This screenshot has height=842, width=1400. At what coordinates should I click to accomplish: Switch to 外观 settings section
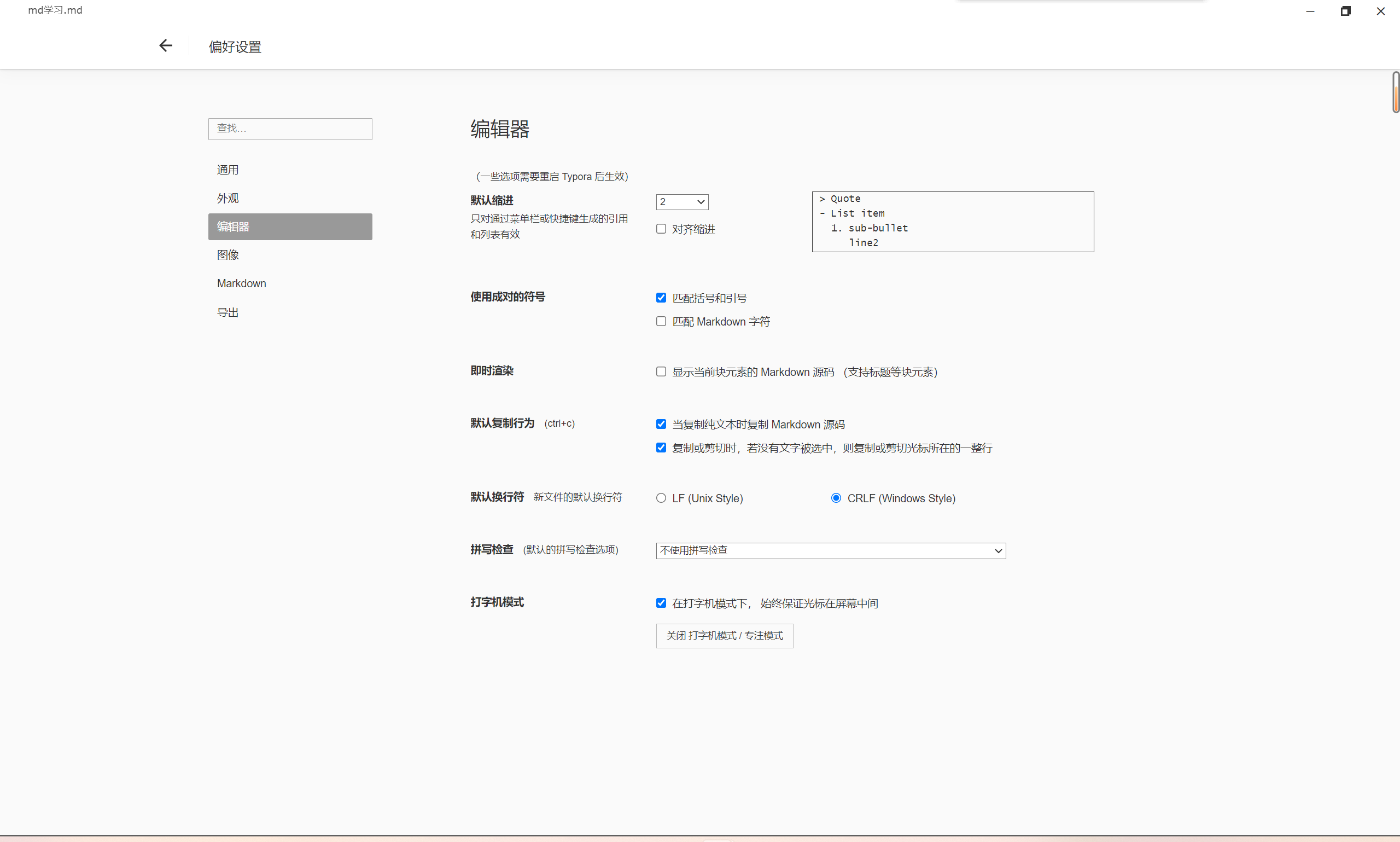228,198
